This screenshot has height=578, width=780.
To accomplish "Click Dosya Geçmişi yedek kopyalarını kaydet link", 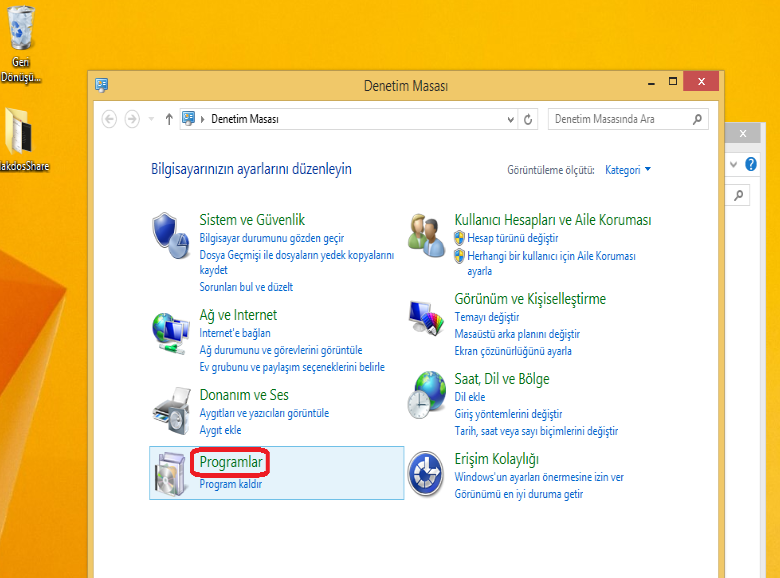I will pyautogui.click(x=296, y=263).
